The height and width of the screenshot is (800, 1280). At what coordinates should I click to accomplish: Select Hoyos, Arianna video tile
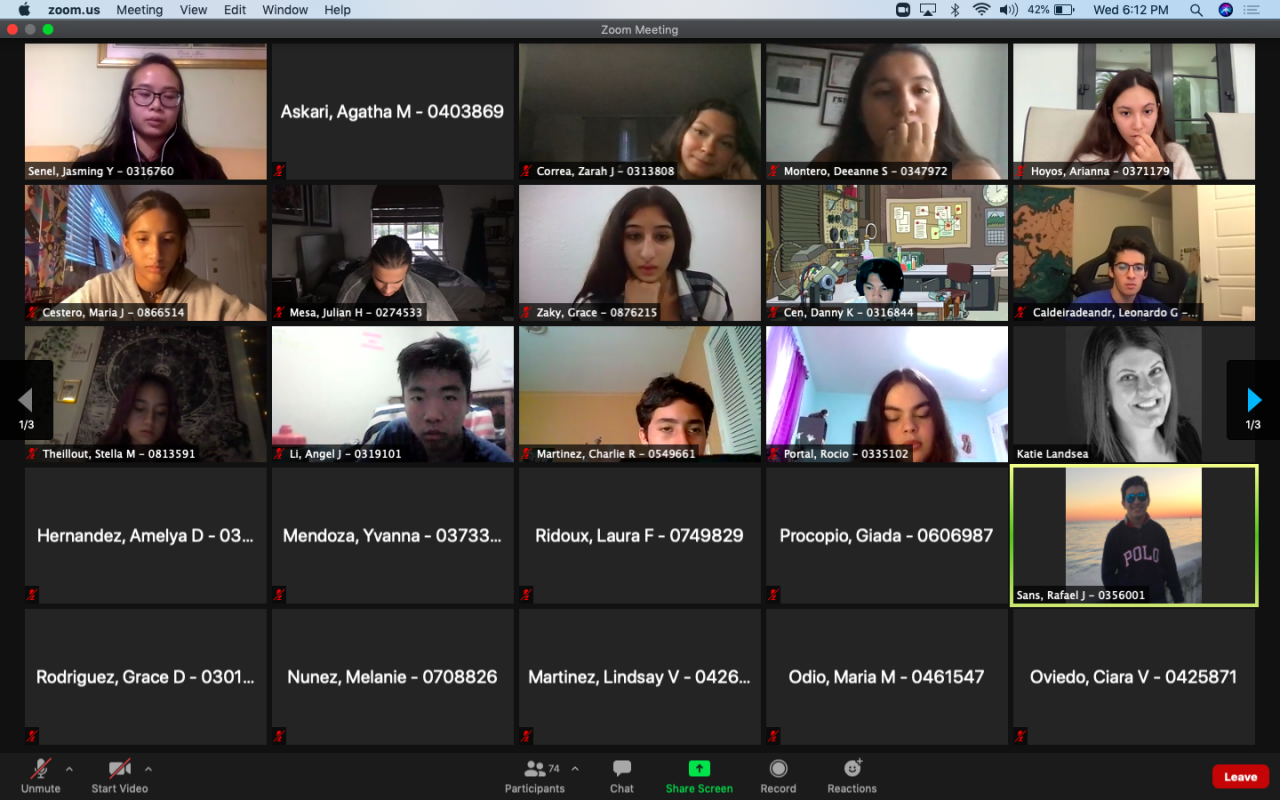[x=1134, y=111]
